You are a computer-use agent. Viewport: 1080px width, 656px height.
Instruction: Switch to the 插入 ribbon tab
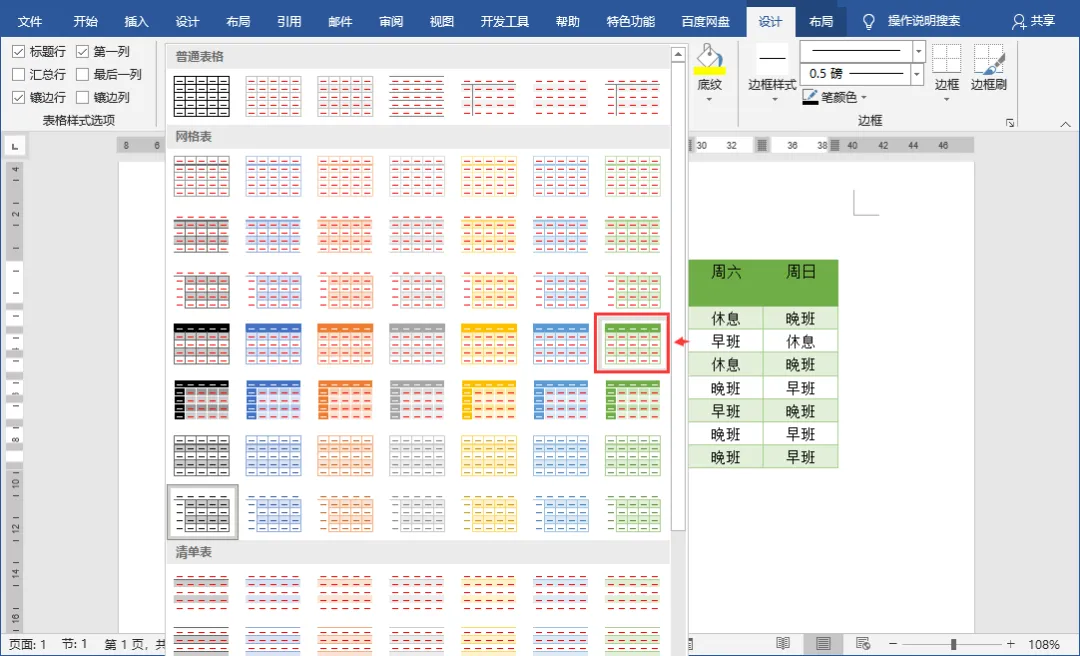coord(136,21)
